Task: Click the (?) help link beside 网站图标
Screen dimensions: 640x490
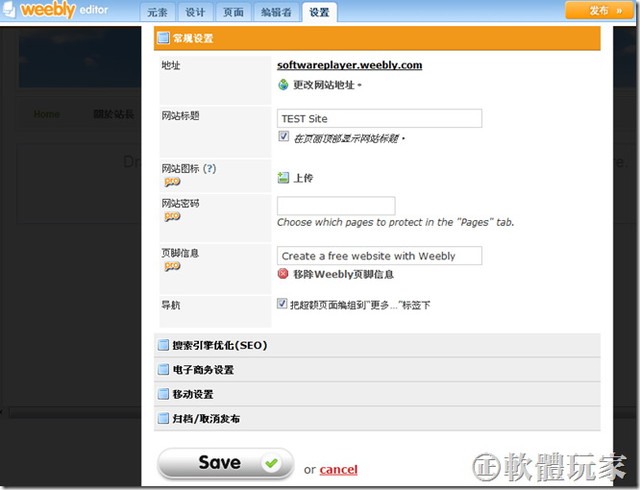Action: click(x=209, y=168)
